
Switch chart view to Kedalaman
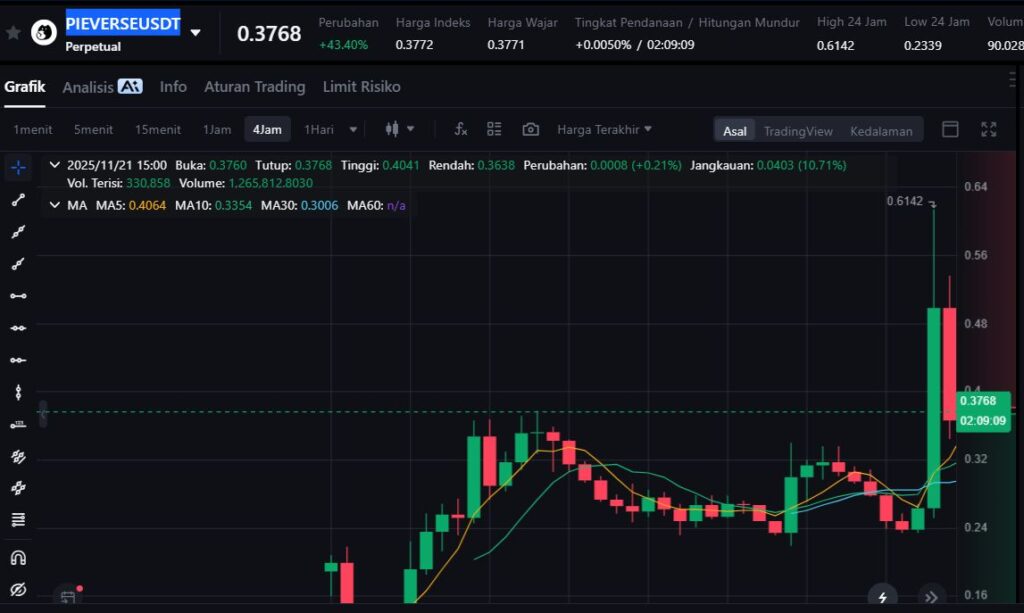880,131
